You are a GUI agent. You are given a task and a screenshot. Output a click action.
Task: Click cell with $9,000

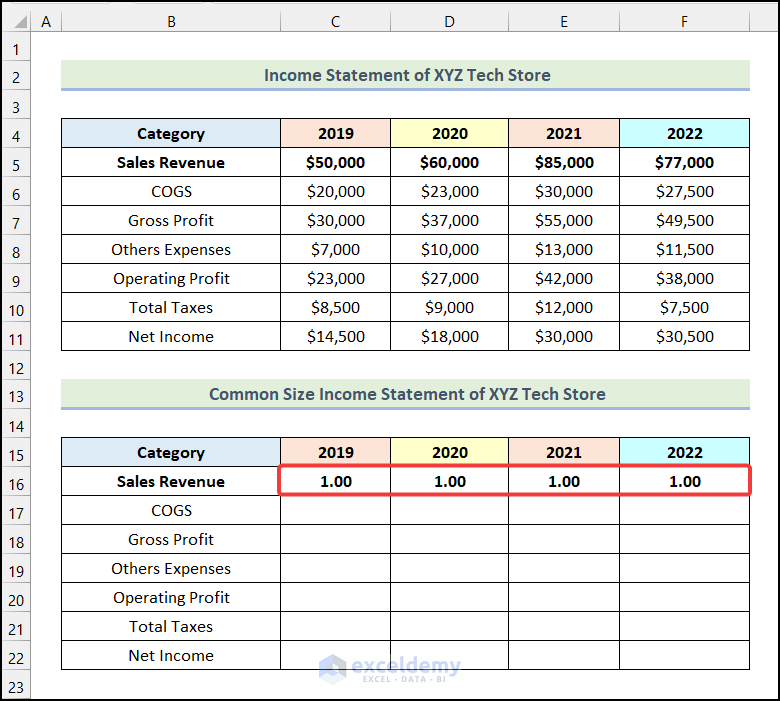[450, 307]
